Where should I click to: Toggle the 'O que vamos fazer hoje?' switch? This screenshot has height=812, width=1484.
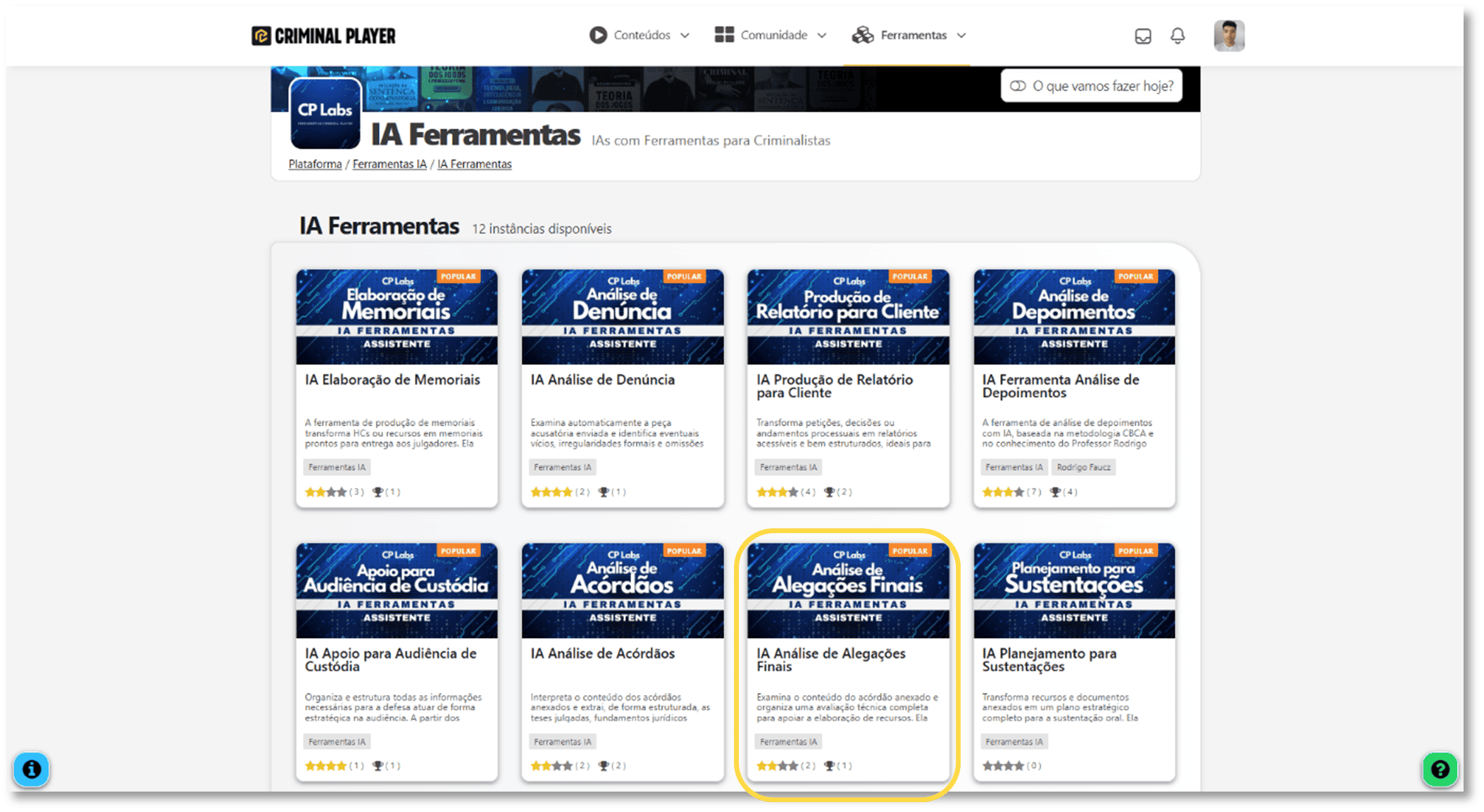point(1018,86)
